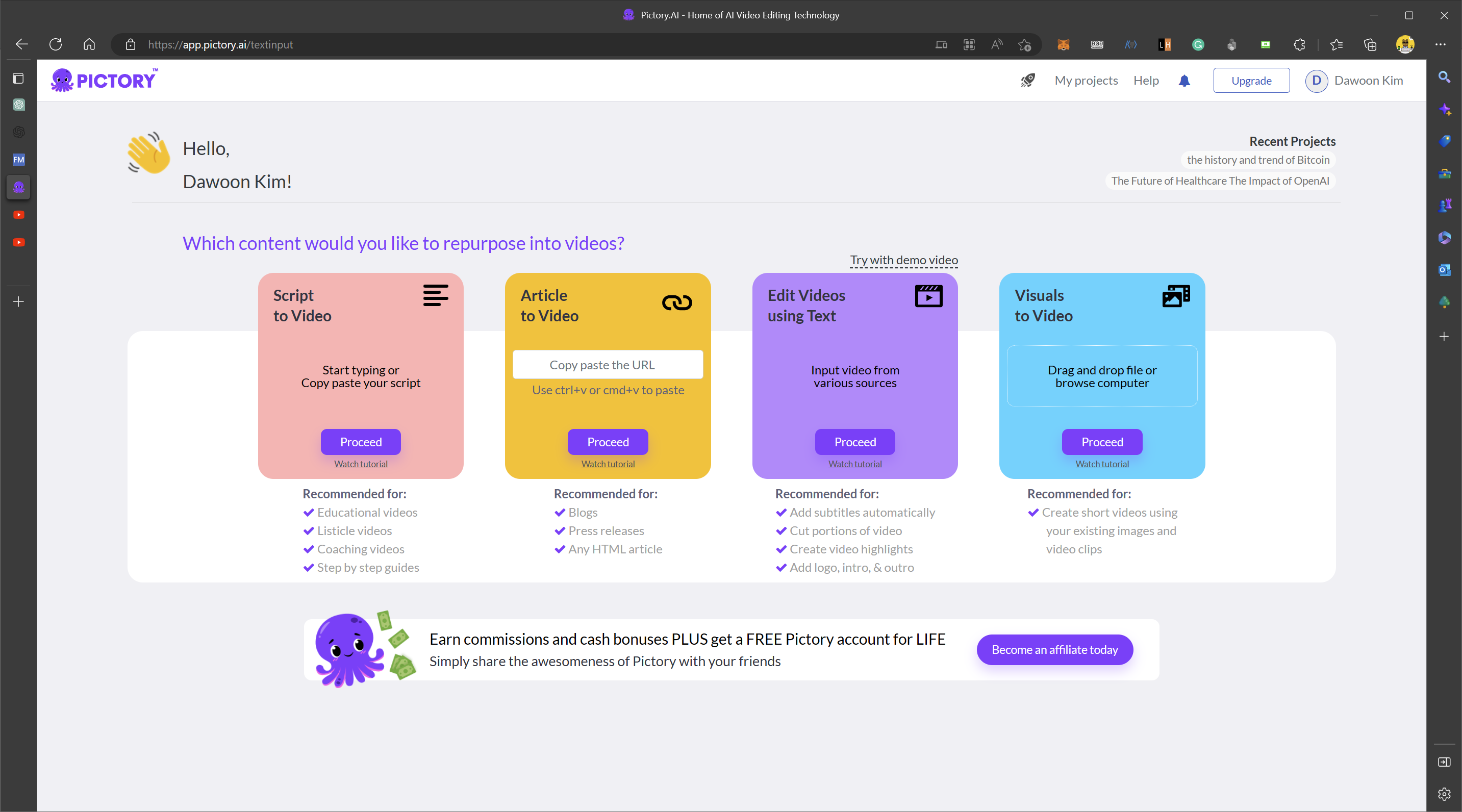Click the Copy paste the URL field
Screen dimensions: 1462x812
click(607, 365)
